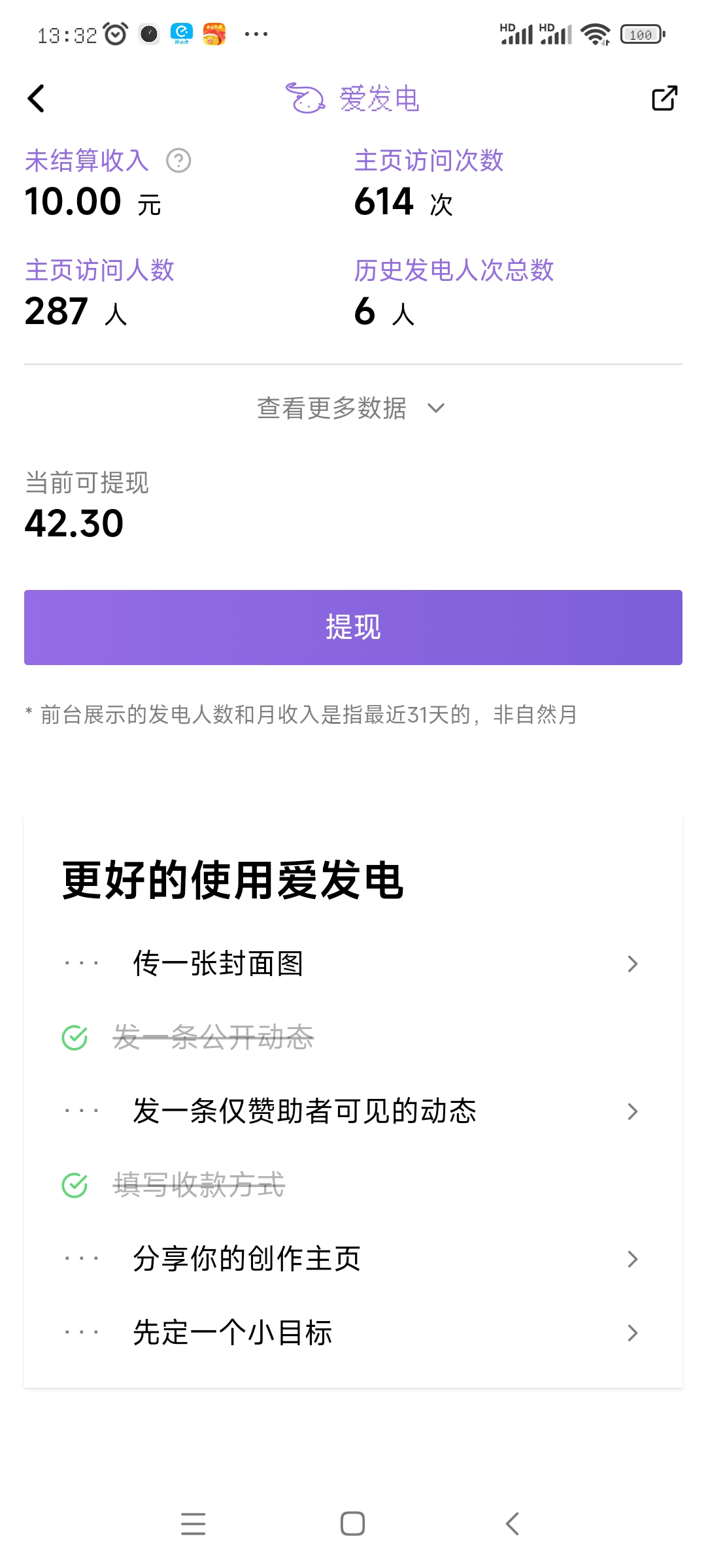The height and width of the screenshot is (1568, 706).
Task: Tap the 爱发电 logo in the header
Action: (x=353, y=99)
